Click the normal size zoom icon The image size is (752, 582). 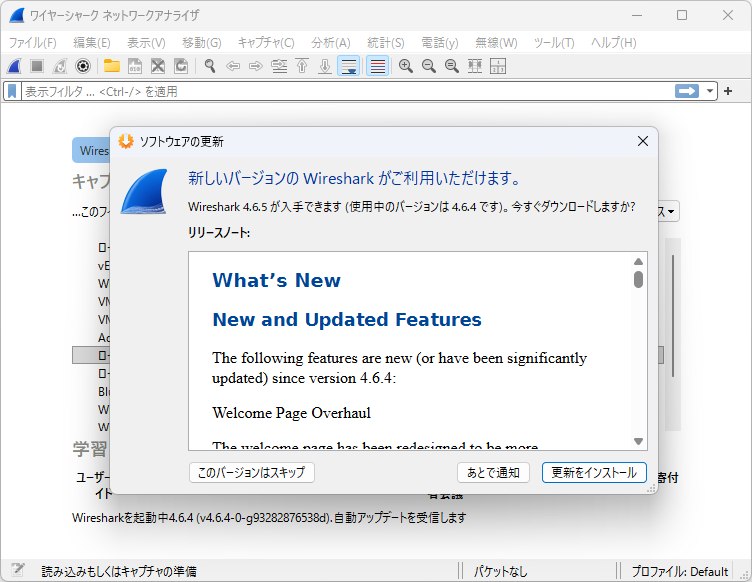click(452, 66)
